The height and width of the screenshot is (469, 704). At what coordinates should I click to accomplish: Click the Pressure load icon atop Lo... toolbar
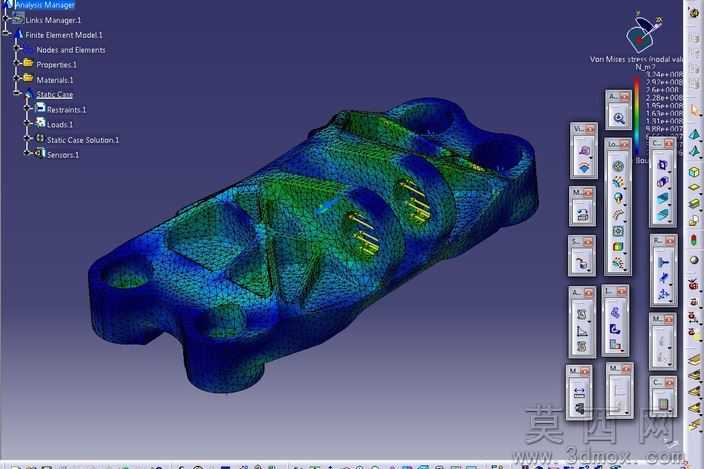coord(618,166)
